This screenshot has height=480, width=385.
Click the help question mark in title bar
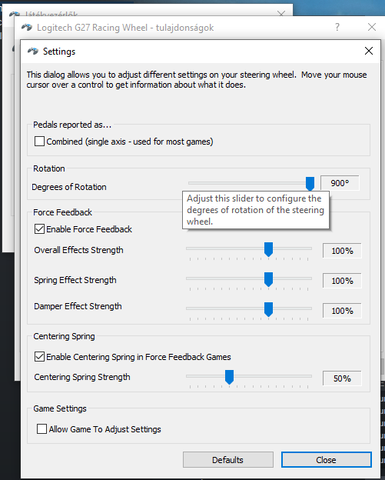click(337, 27)
